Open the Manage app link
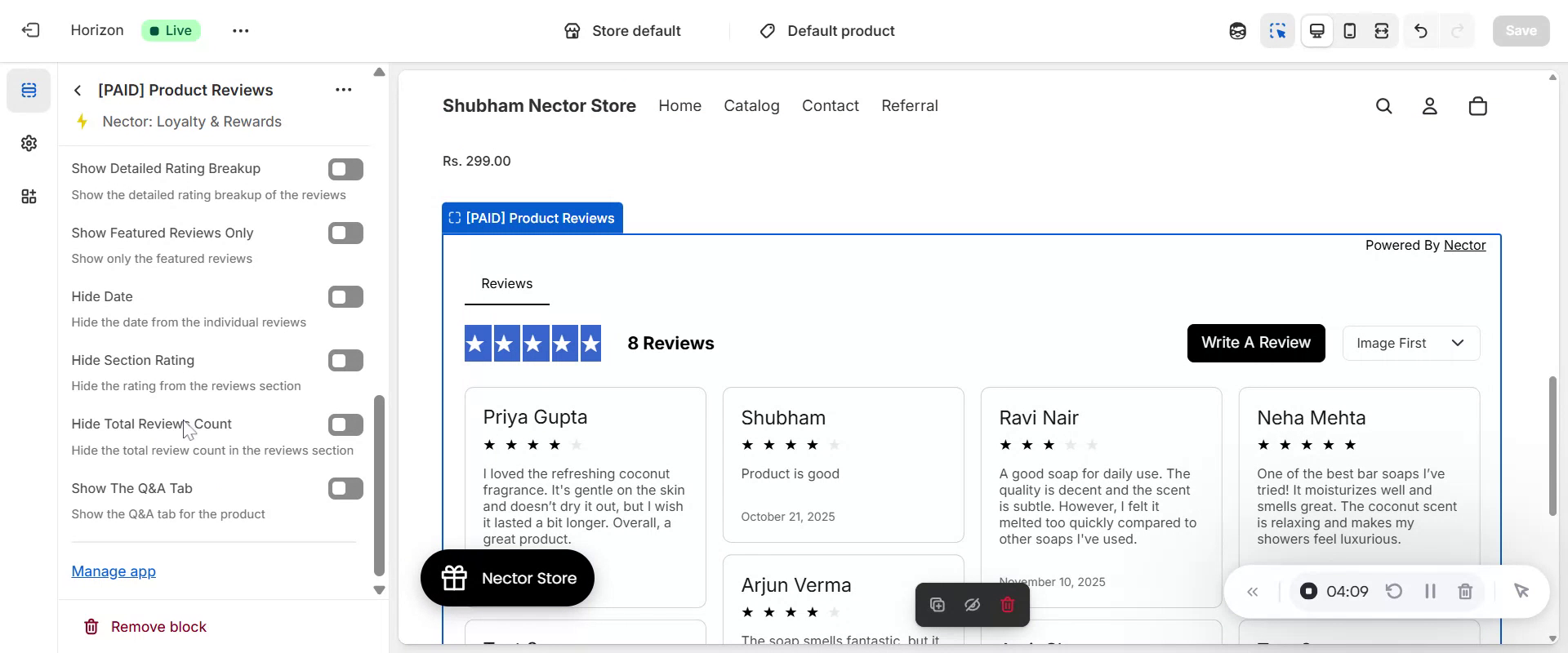The height and width of the screenshot is (653, 1568). tap(114, 571)
